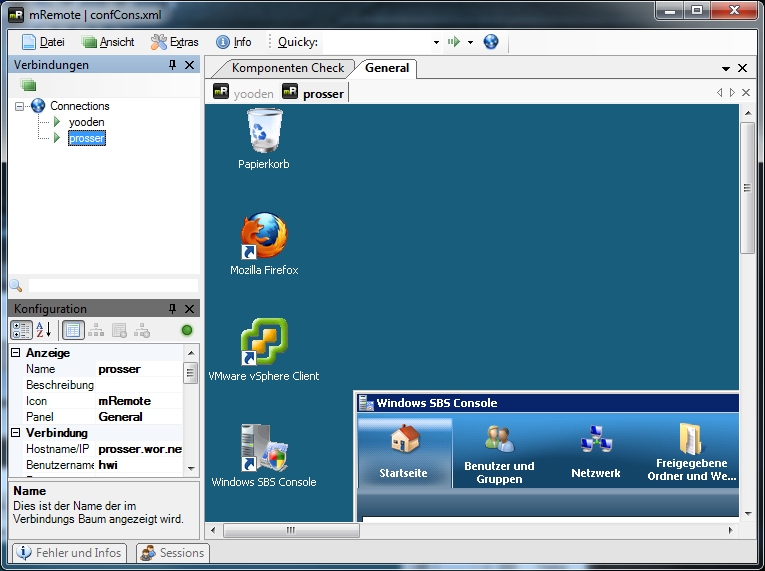Image resolution: width=765 pixels, height=571 pixels.
Task: Click the inheritance icon in the Konfiguration toolbar
Action: pos(96,330)
